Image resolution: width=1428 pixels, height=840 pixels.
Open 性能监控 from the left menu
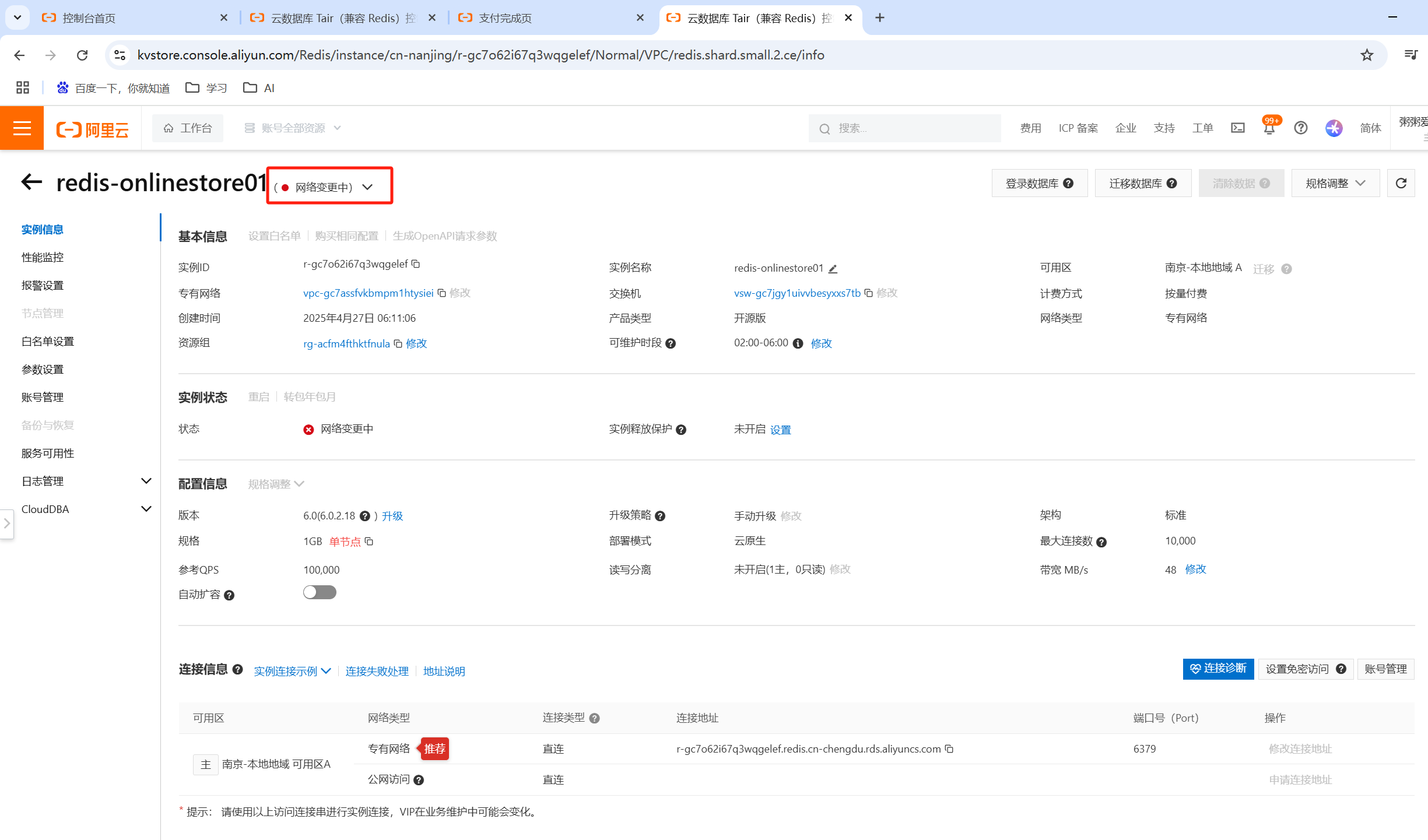point(43,258)
